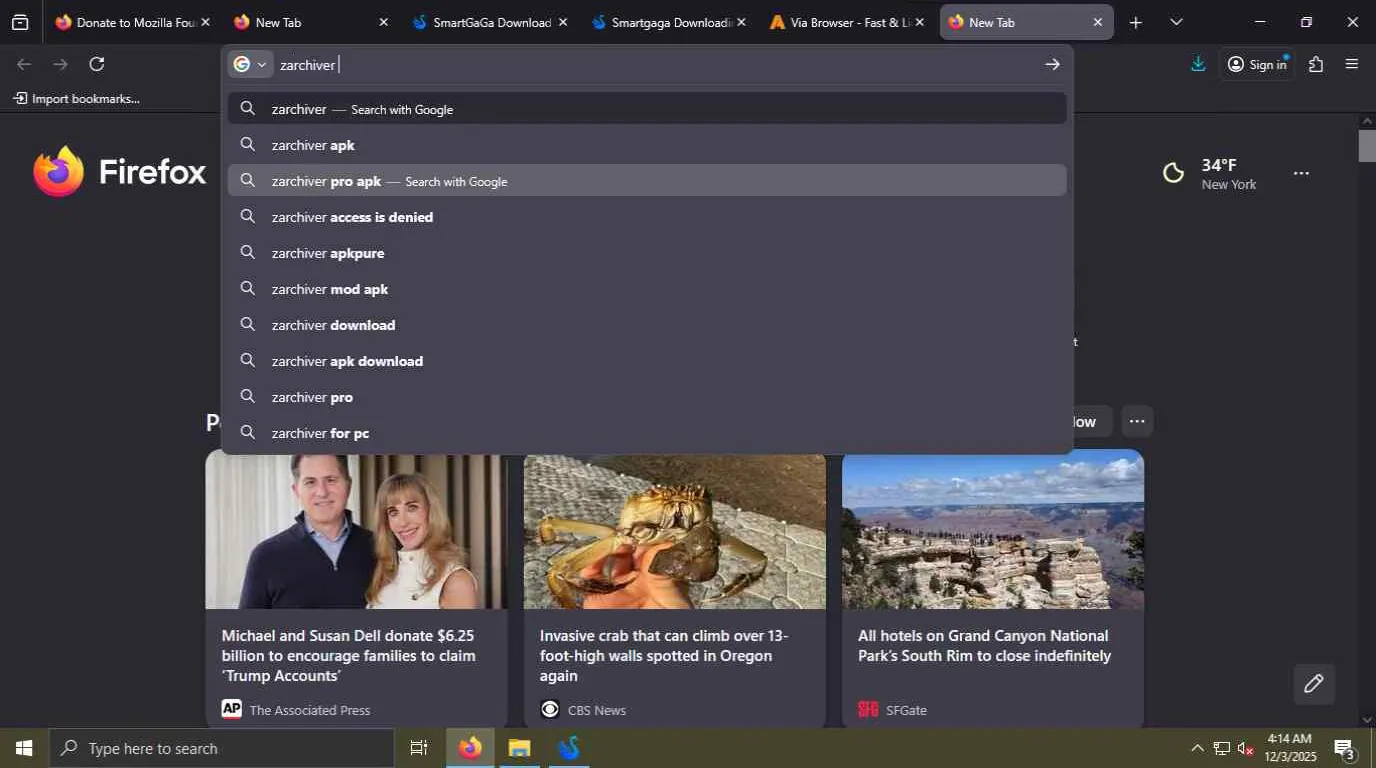Expand the List all tabs chevron
This screenshot has width=1376, height=768.
(1176, 22)
